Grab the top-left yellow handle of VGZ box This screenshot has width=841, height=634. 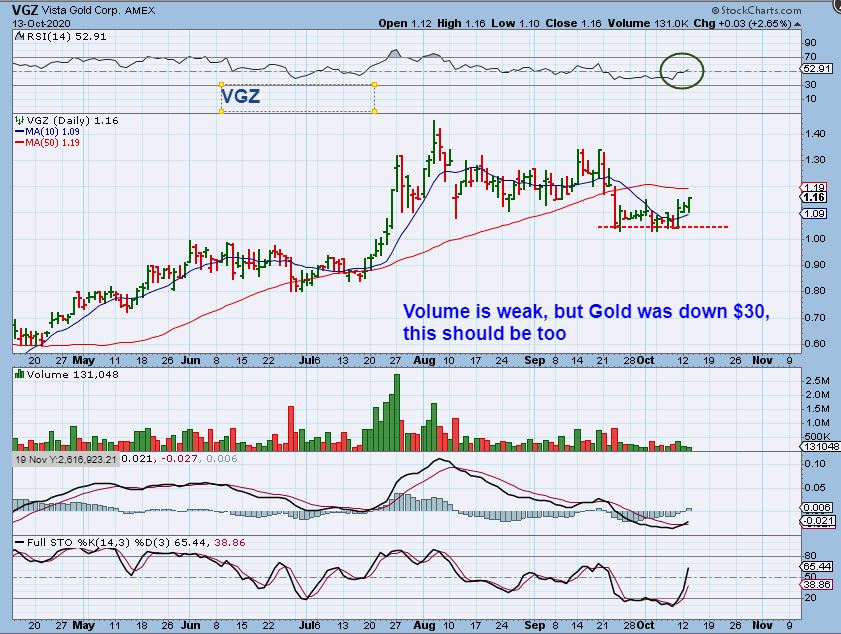tap(221, 85)
